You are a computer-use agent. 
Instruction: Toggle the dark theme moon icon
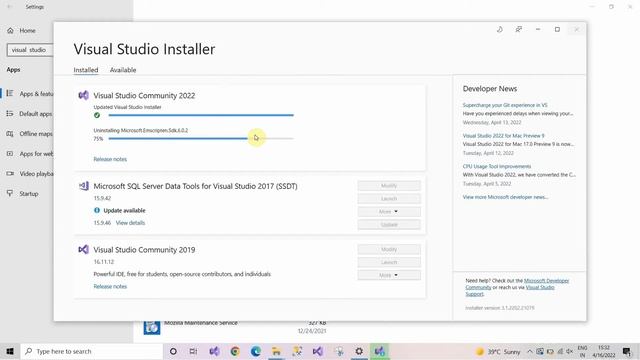pos(500,29)
